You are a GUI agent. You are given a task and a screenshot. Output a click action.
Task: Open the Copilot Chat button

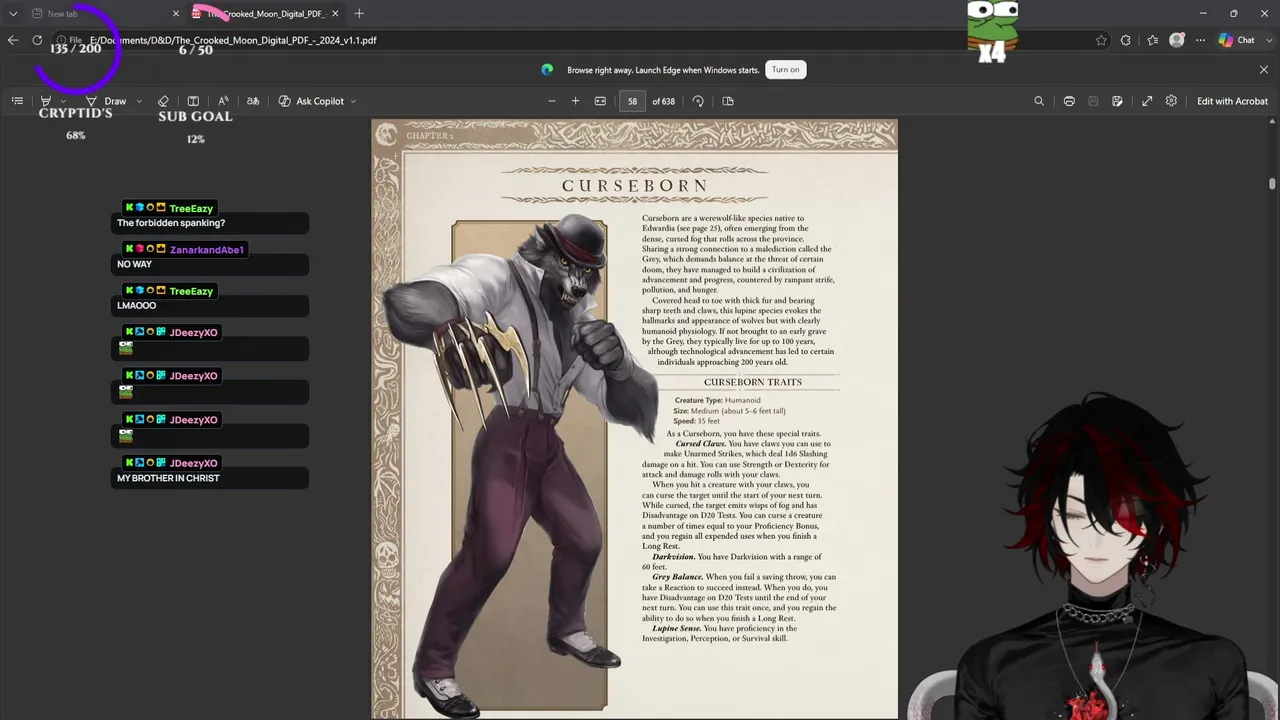tap(1237, 40)
